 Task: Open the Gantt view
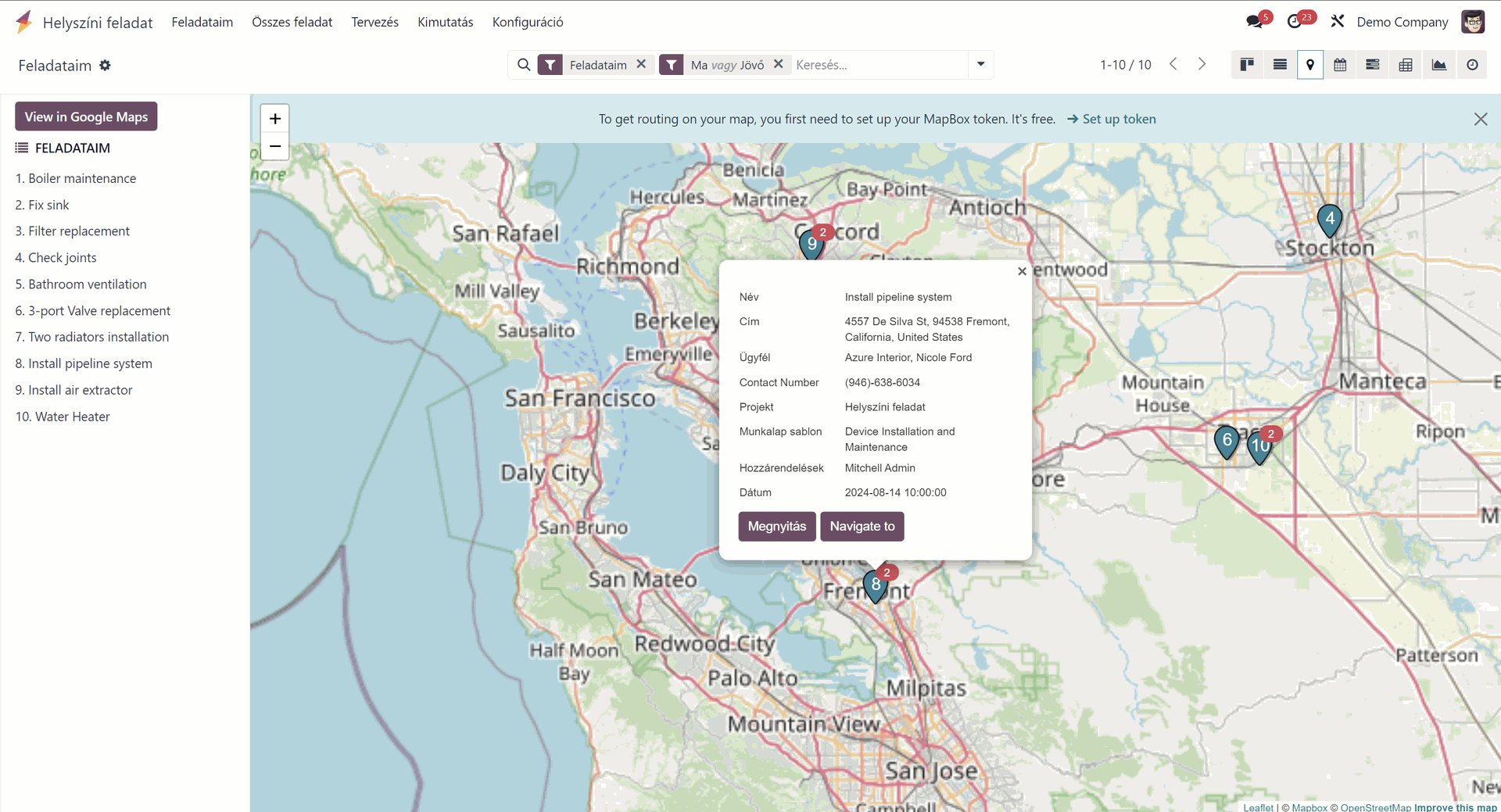[x=1373, y=65]
